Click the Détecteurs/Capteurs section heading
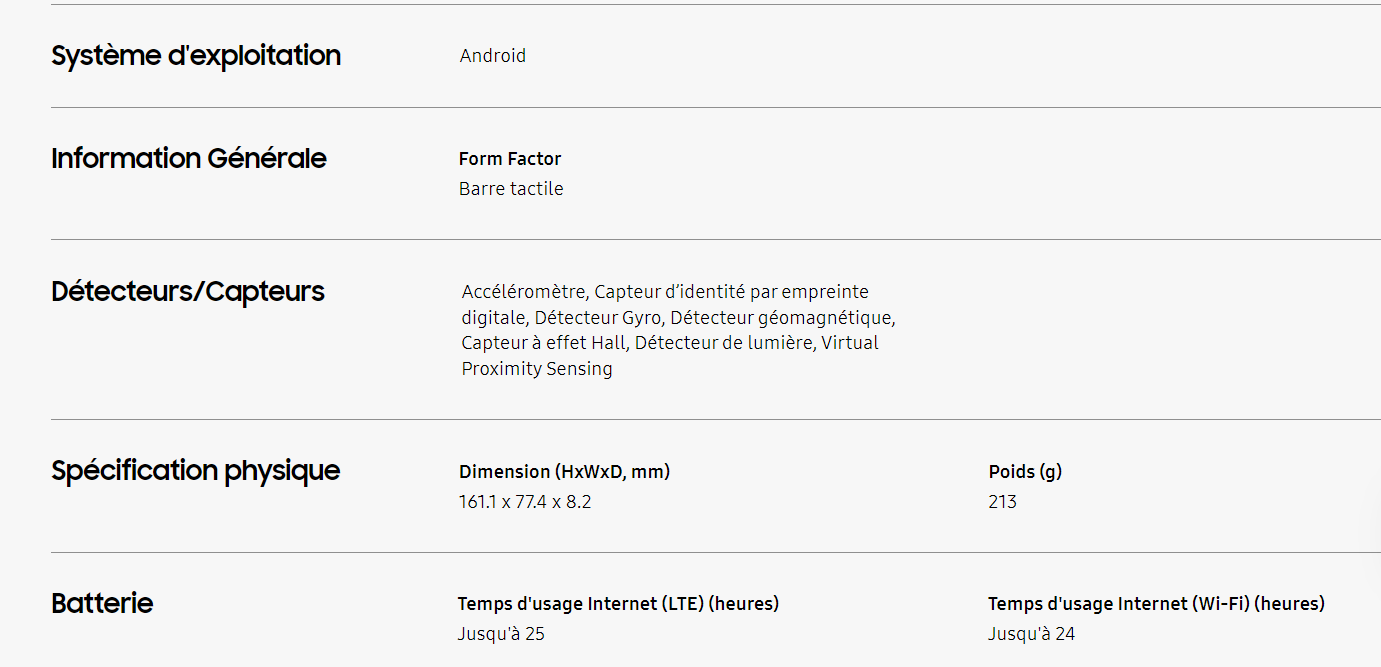Viewport: 1381px width, 667px height. click(x=188, y=292)
